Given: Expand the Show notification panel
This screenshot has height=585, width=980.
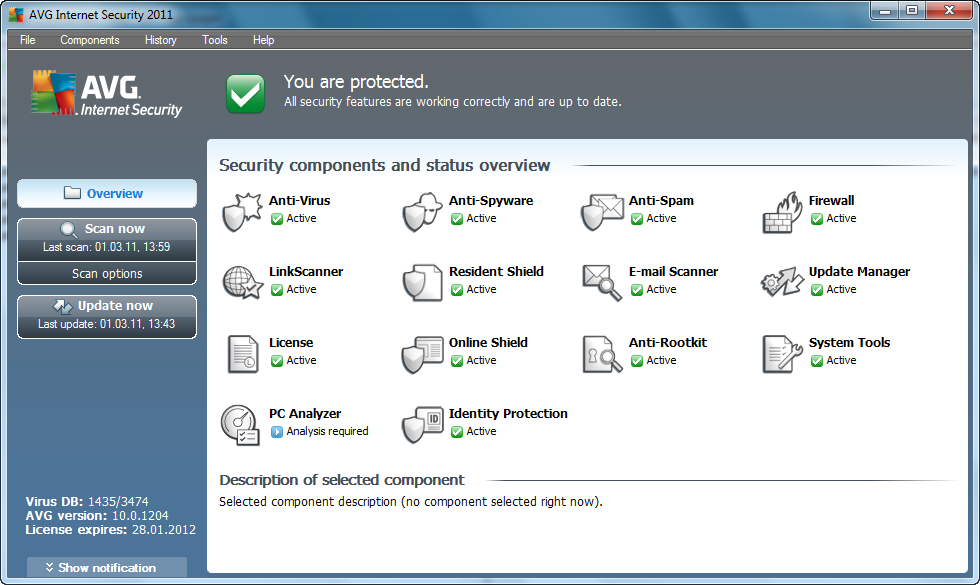Looking at the screenshot, I should point(107,567).
